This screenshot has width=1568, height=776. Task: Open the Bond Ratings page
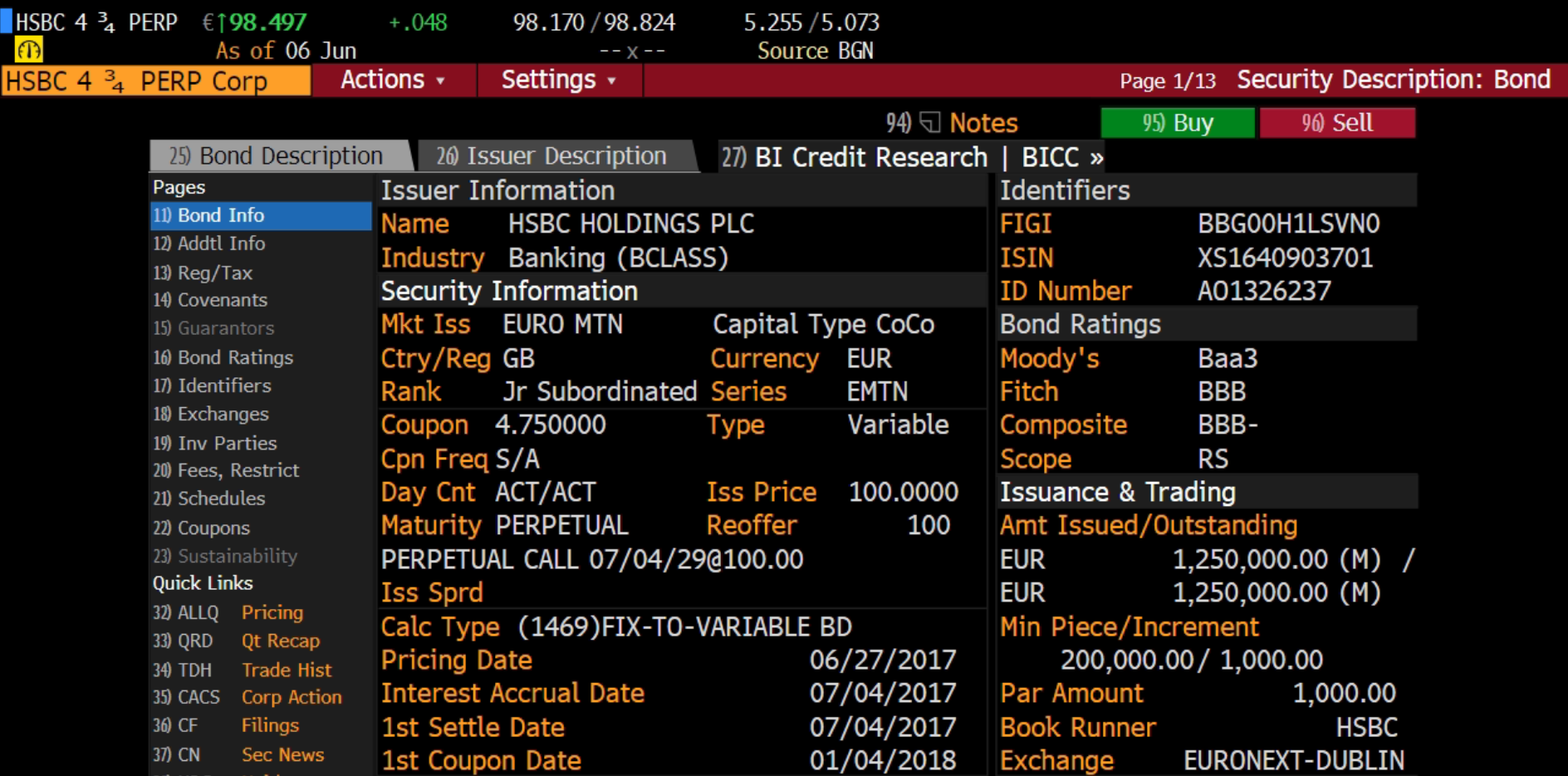click(260, 357)
